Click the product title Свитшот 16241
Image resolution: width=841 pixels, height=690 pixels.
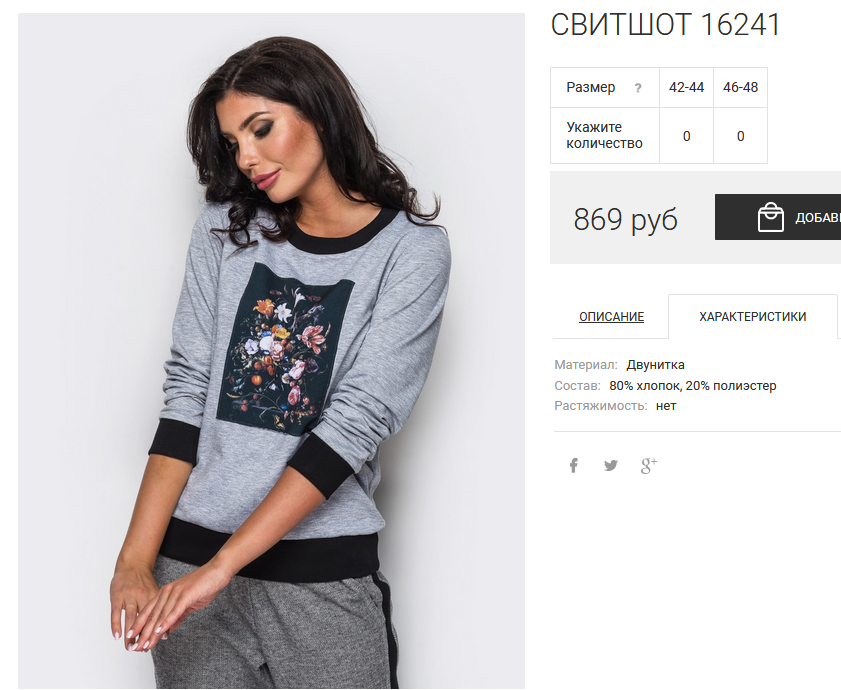coord(665,25)
